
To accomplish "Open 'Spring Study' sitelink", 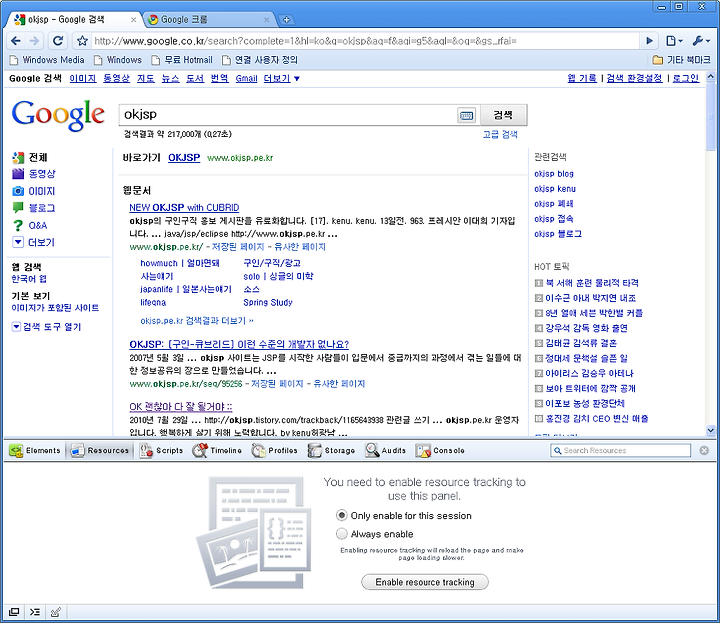I will coord(268,303).
